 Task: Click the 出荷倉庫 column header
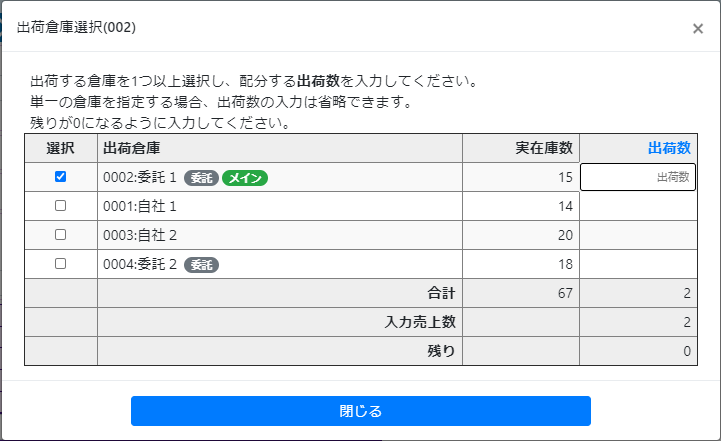132,148
